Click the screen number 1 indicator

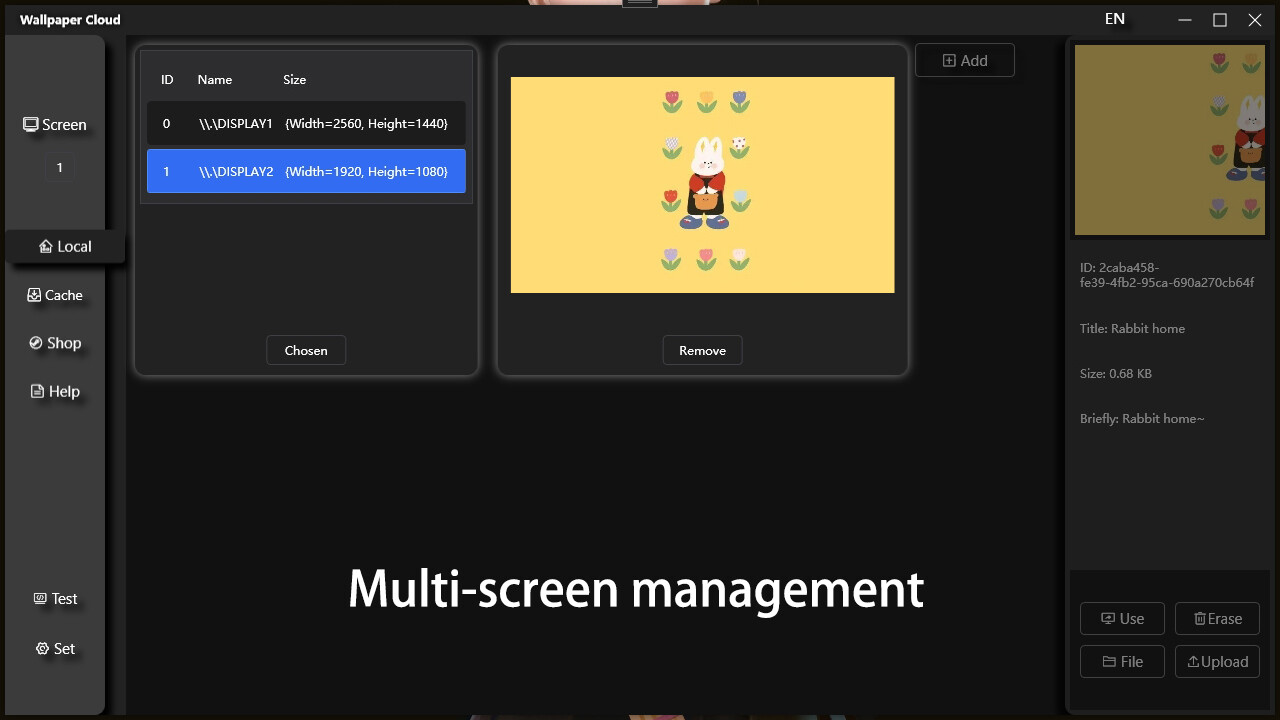pos(59,167)
